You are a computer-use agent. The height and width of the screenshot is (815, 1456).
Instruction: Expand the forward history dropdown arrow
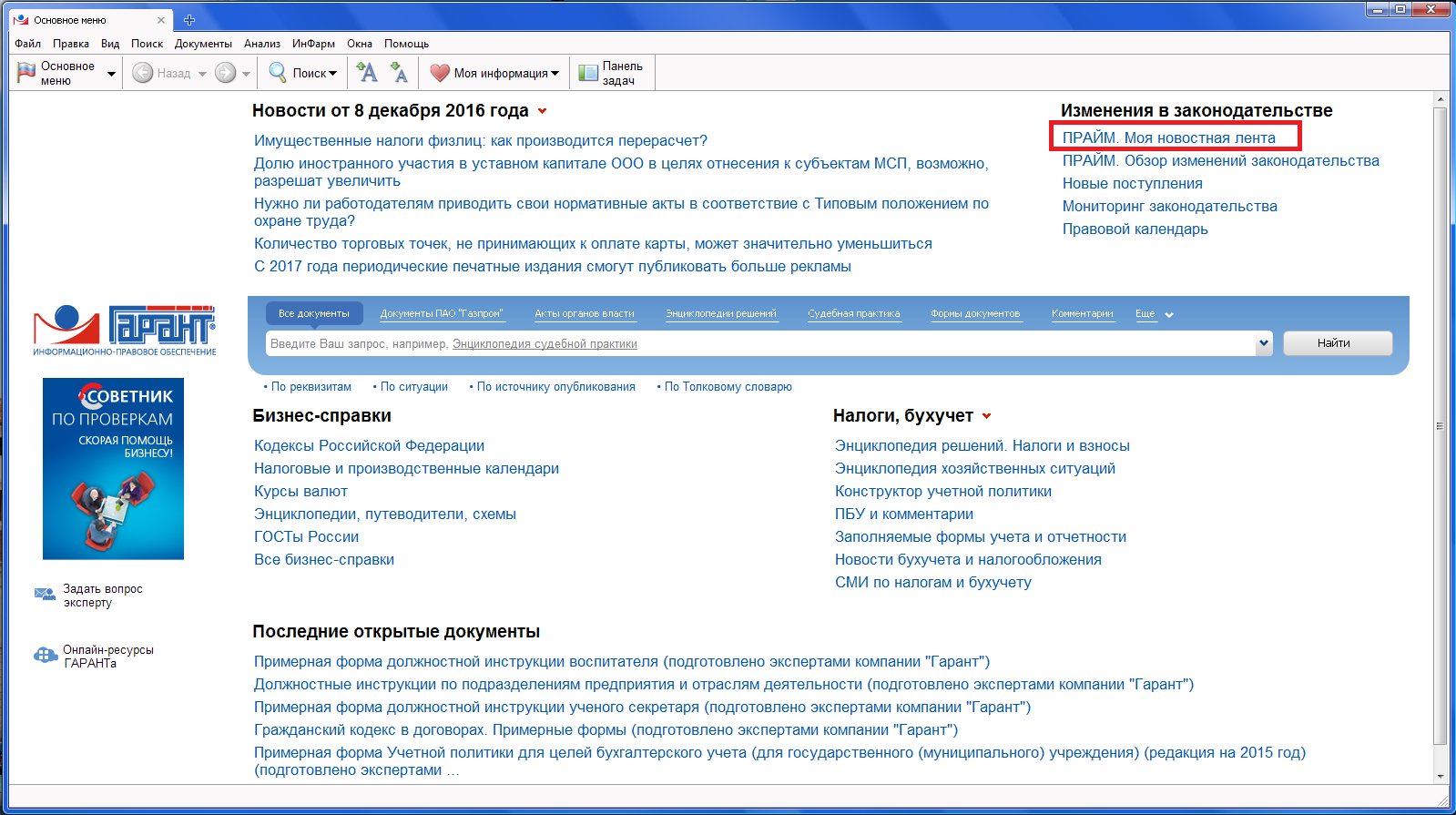(246, 74)
